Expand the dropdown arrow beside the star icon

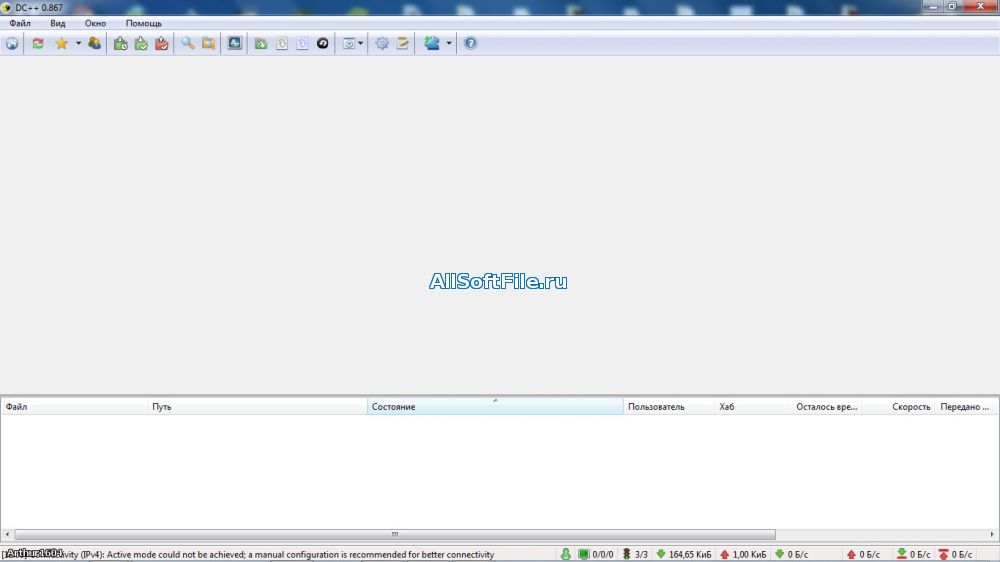coord(78,43)
